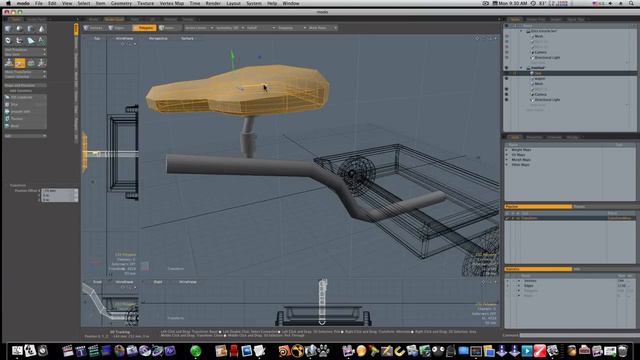The height and width of the screenshot is (360, 640).
Task: Switch to the Display tab
Action: pos(572,137)
